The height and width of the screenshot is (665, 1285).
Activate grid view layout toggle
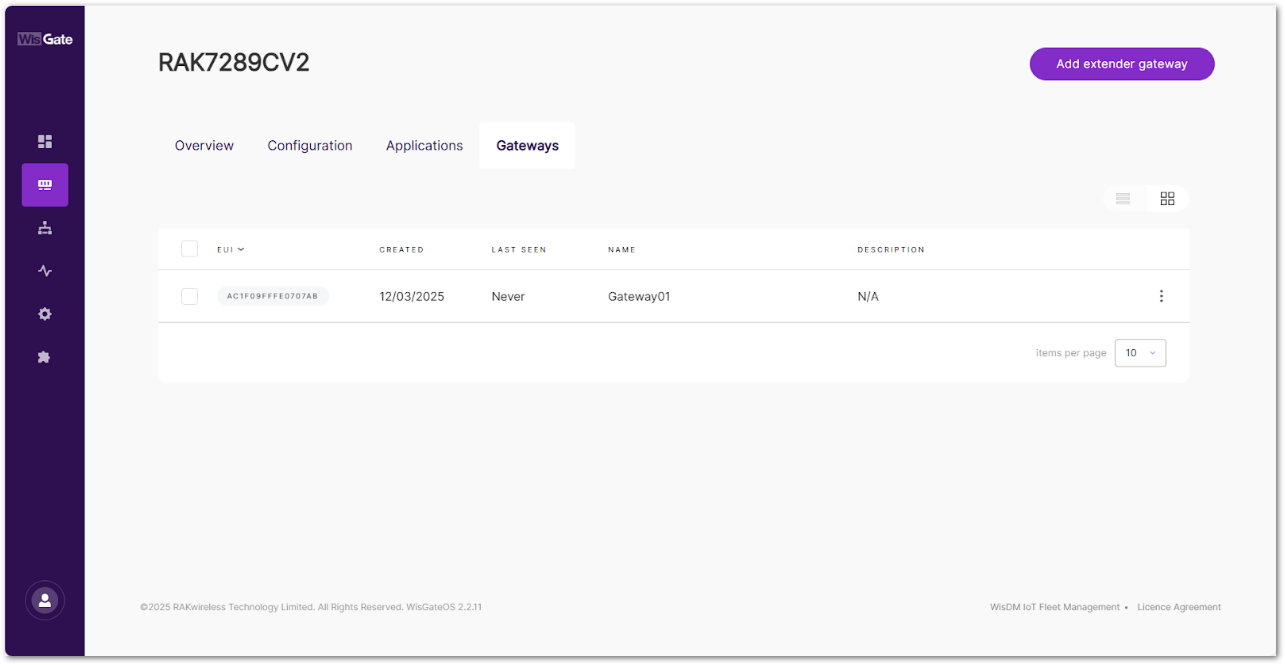coord(1167,198)
